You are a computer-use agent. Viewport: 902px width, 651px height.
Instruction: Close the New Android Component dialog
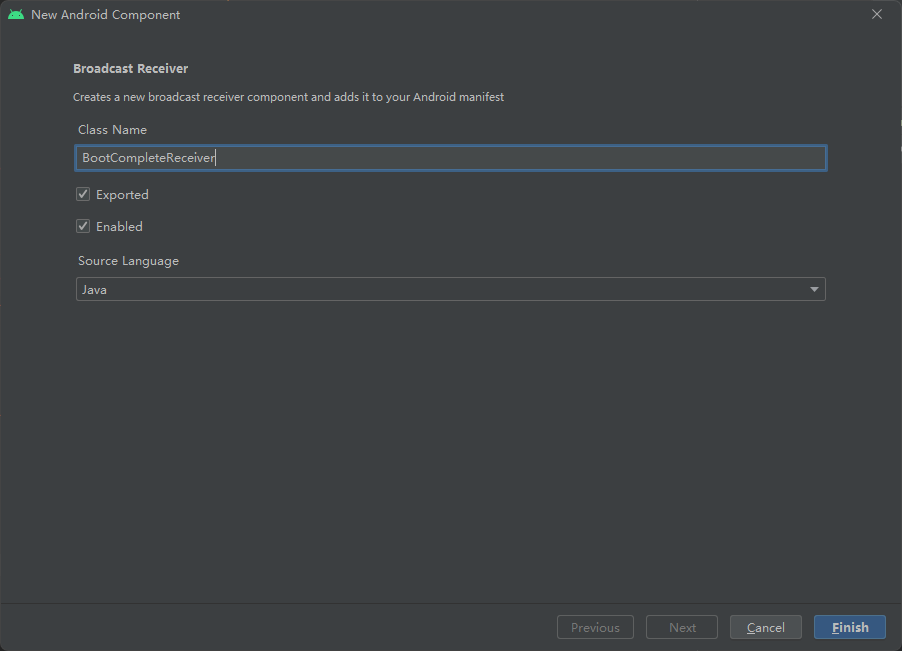point(877,14)
